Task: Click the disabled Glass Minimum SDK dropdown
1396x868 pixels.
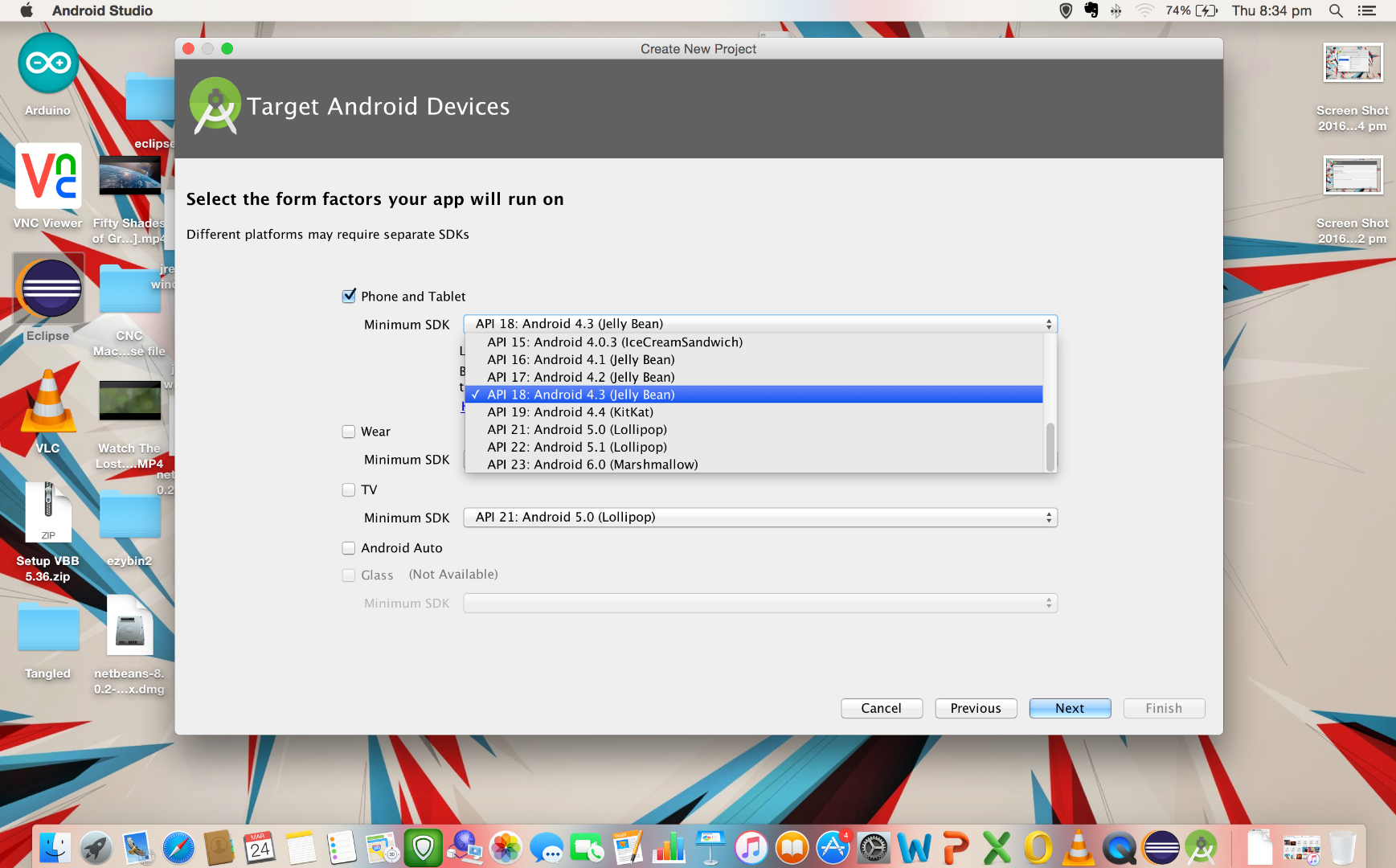Action: click(x=760, y=604)
